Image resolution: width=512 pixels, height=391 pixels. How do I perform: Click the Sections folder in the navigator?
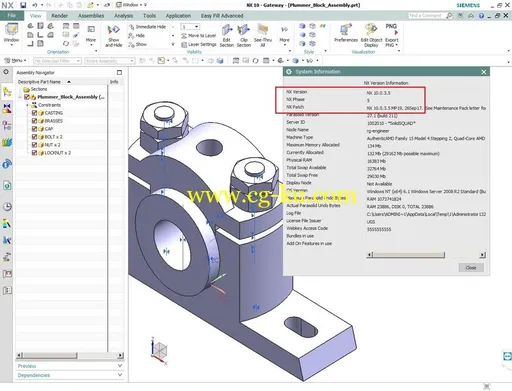(35, 89)
